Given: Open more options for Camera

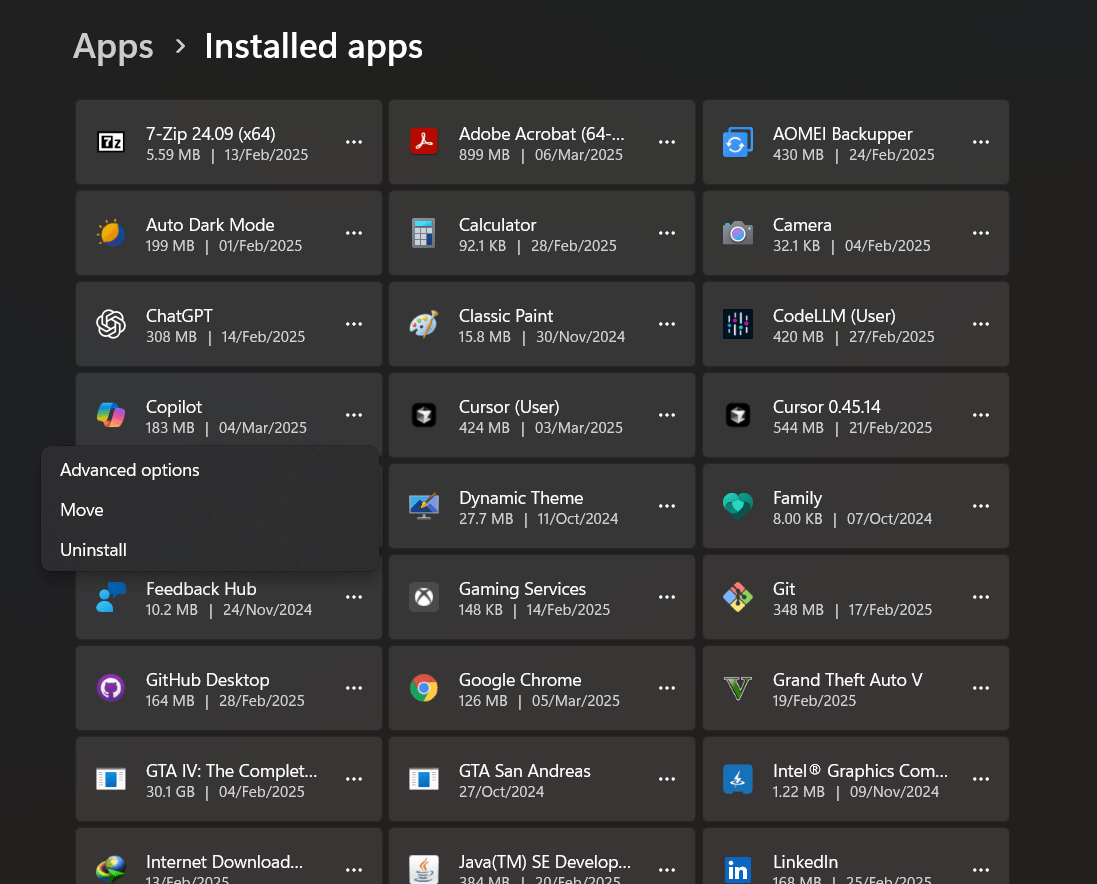Looking at the screenshot, I should pyautogui.click(x=981, y=233).
